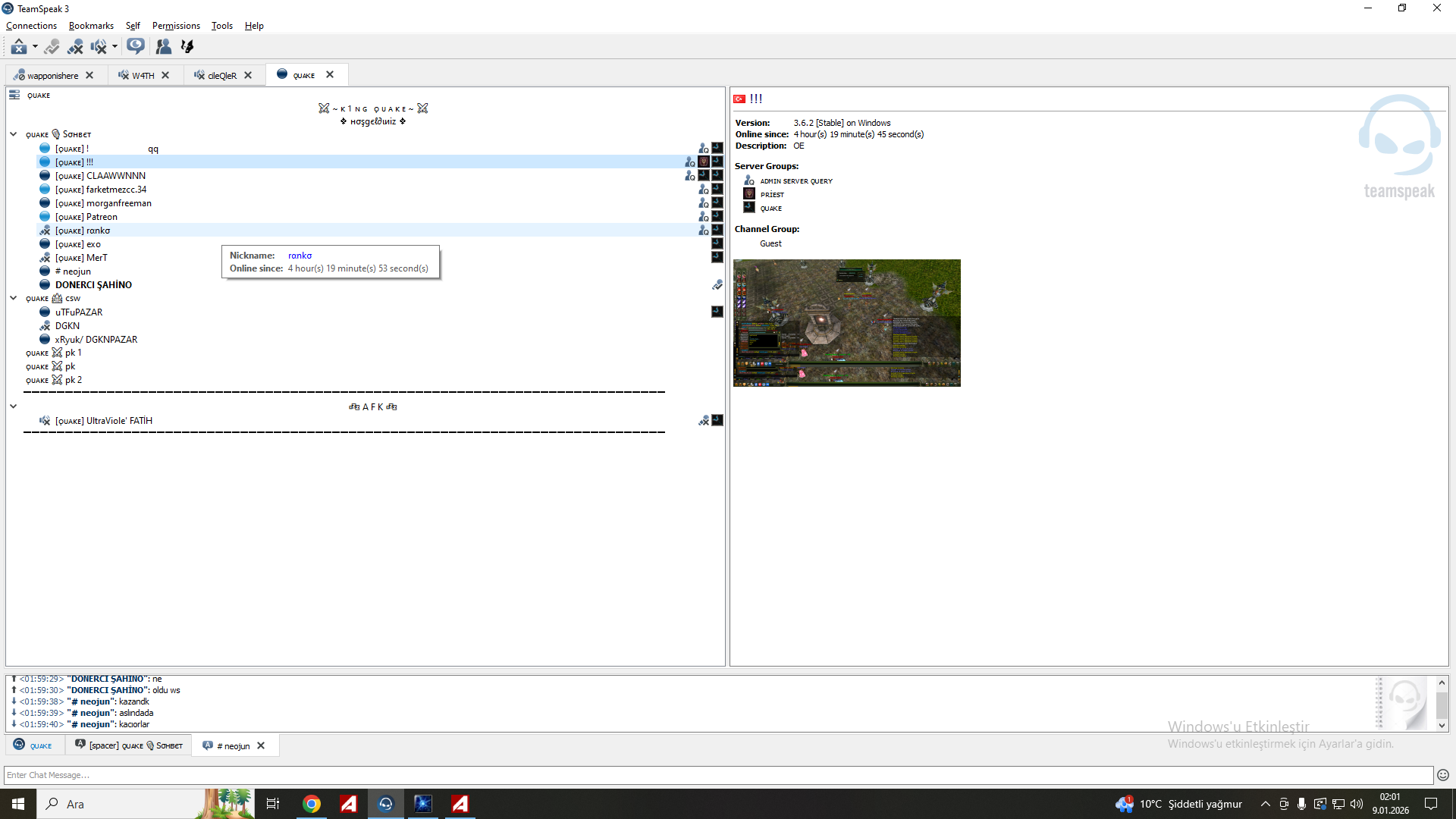Close the cileQleR server tab
The height and width of the screenshot is (819, 1456).
coord(248,75)
